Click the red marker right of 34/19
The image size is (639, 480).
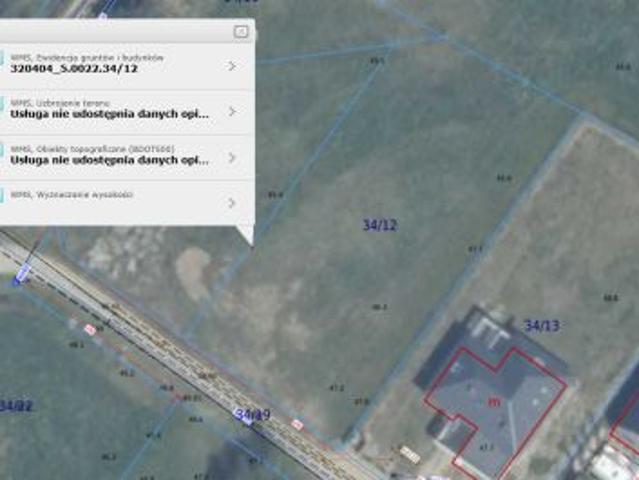coord(297,424)
